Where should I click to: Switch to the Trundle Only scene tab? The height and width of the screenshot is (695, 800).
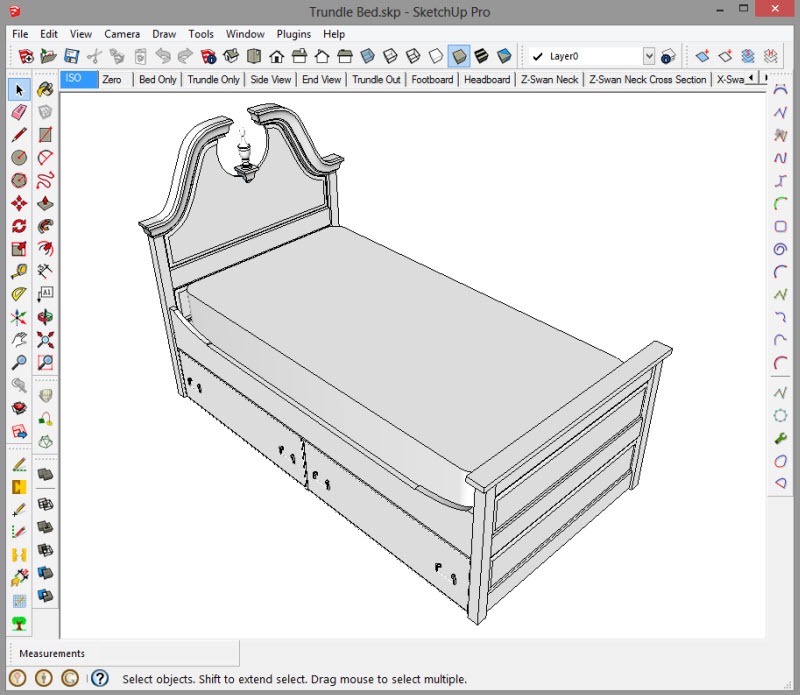tap(214, 79)
